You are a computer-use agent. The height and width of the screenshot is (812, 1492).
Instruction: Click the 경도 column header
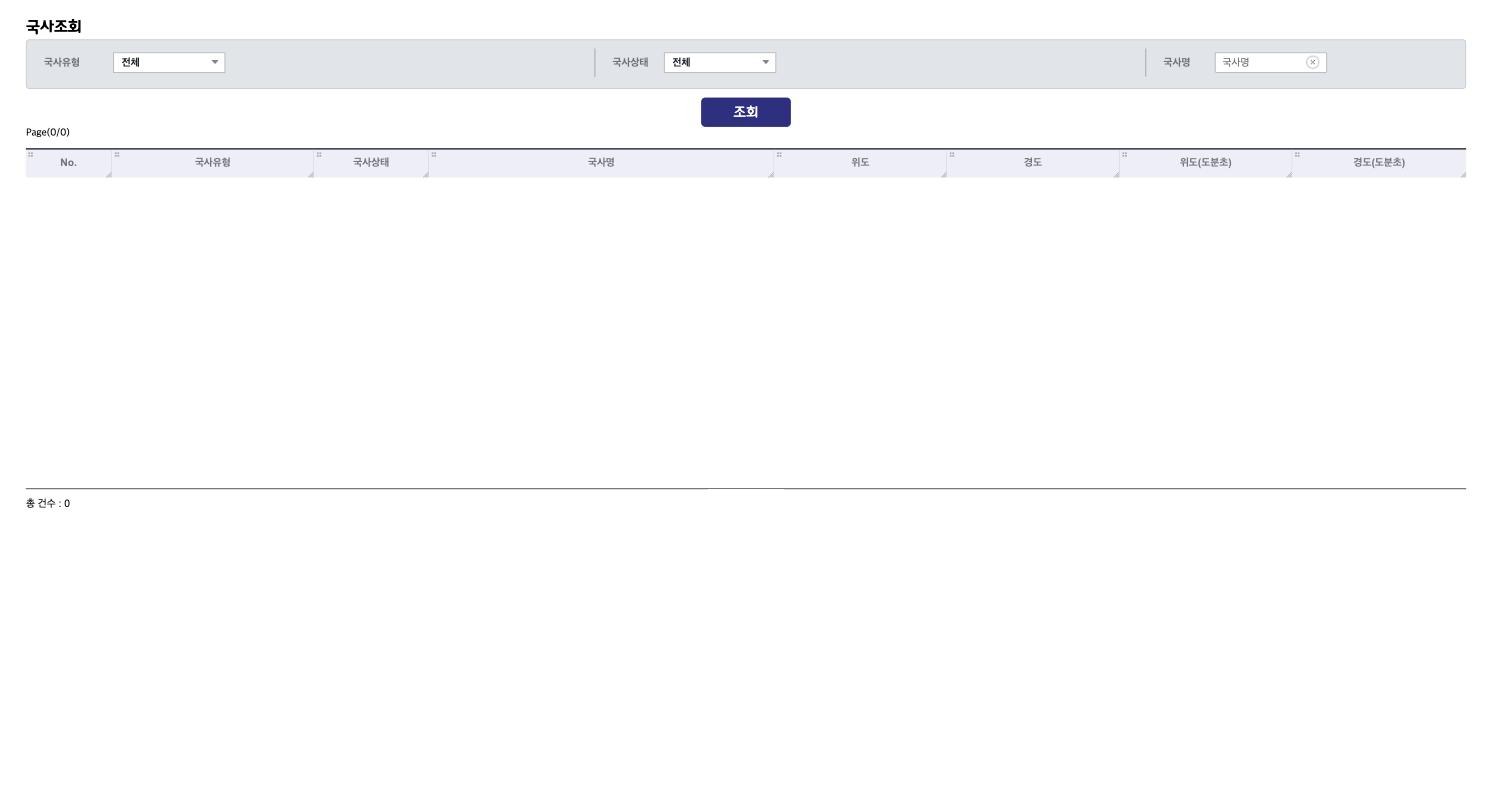tap(1033, 163)
